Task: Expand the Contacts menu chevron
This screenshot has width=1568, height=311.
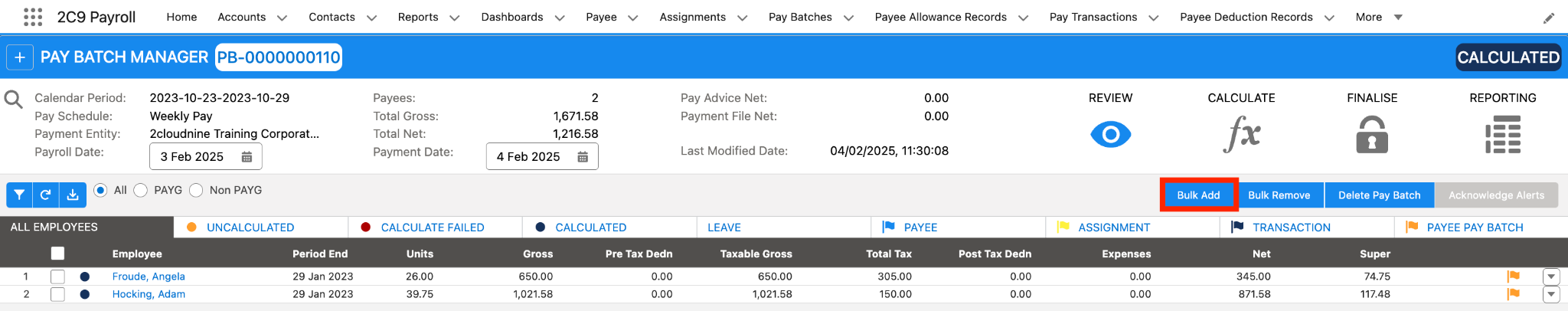Action: click(371, 18)
